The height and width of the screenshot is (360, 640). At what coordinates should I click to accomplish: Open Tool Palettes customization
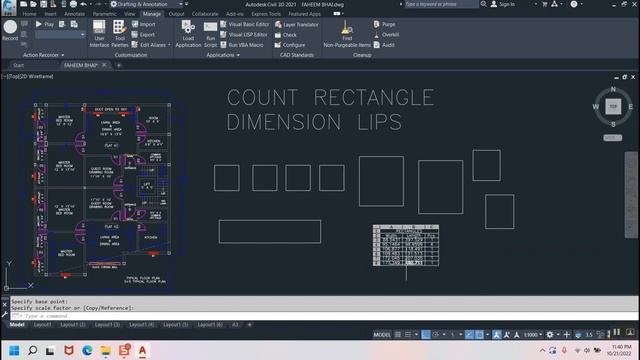(120, 34)
